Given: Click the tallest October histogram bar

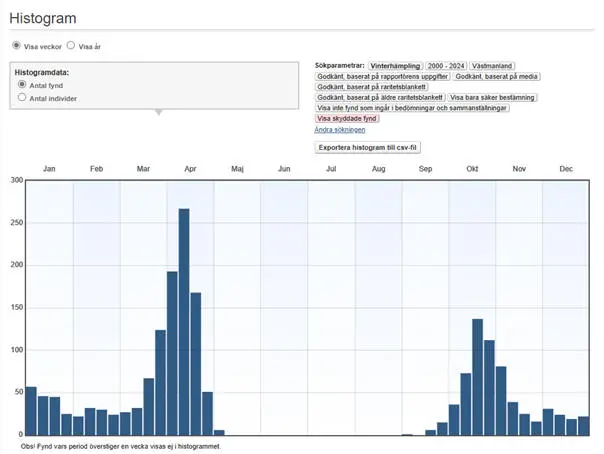Looking at the screenshot, I should click(x=478, y=376).
